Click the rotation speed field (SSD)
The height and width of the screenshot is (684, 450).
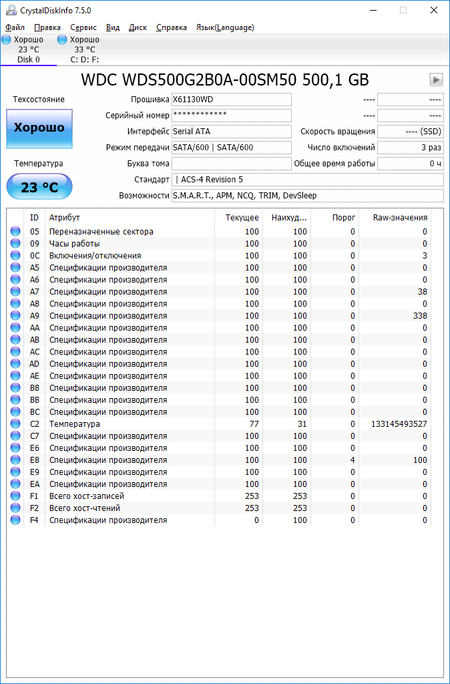[410, 131]
